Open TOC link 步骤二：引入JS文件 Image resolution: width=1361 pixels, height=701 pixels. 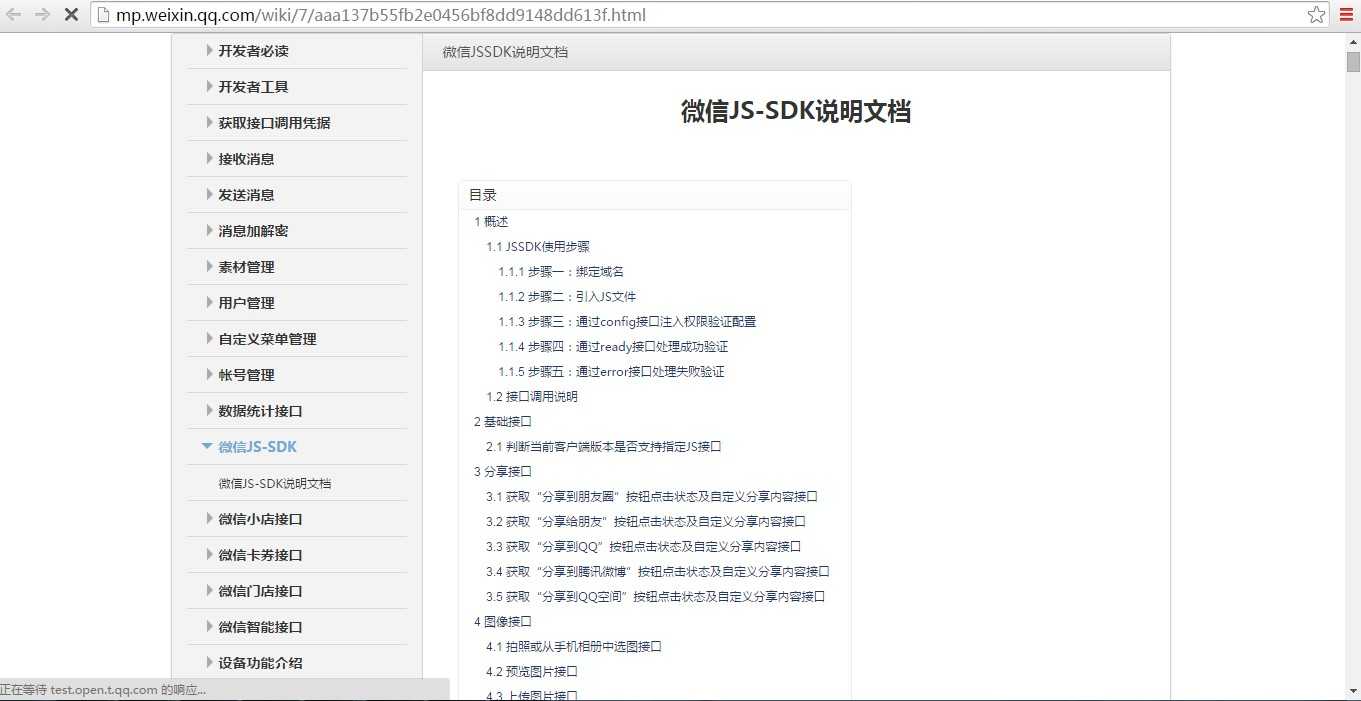(x=567, y=297)
